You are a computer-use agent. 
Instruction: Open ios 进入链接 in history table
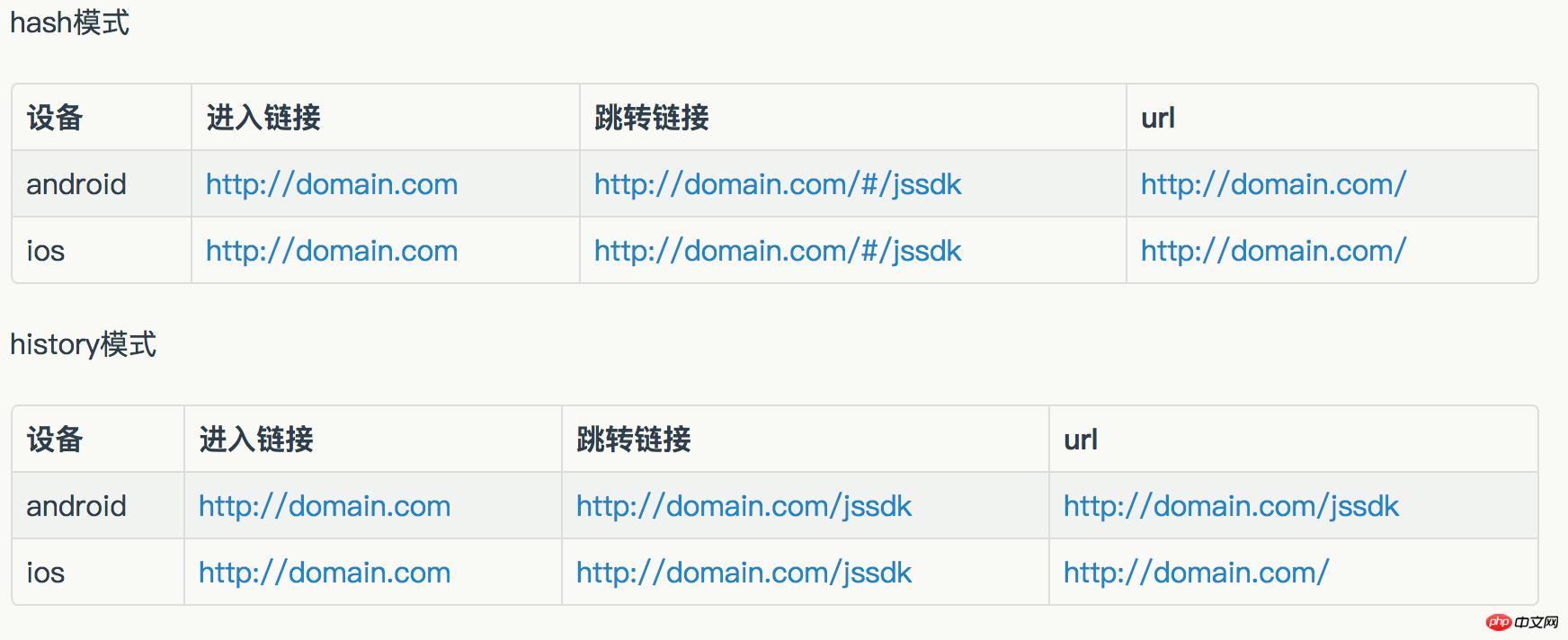[x=325, y=573]
